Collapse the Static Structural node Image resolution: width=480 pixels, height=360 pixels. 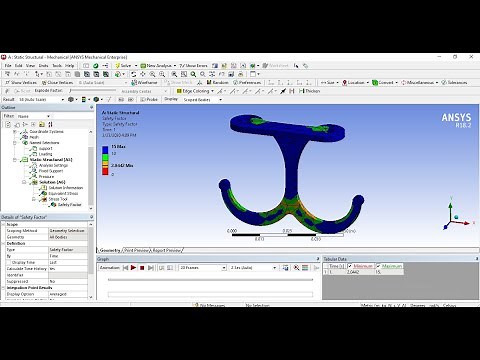15,160
